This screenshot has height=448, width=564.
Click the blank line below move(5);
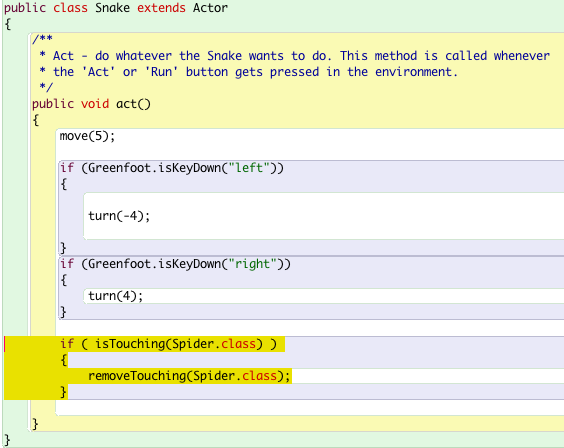pos(310,152)
